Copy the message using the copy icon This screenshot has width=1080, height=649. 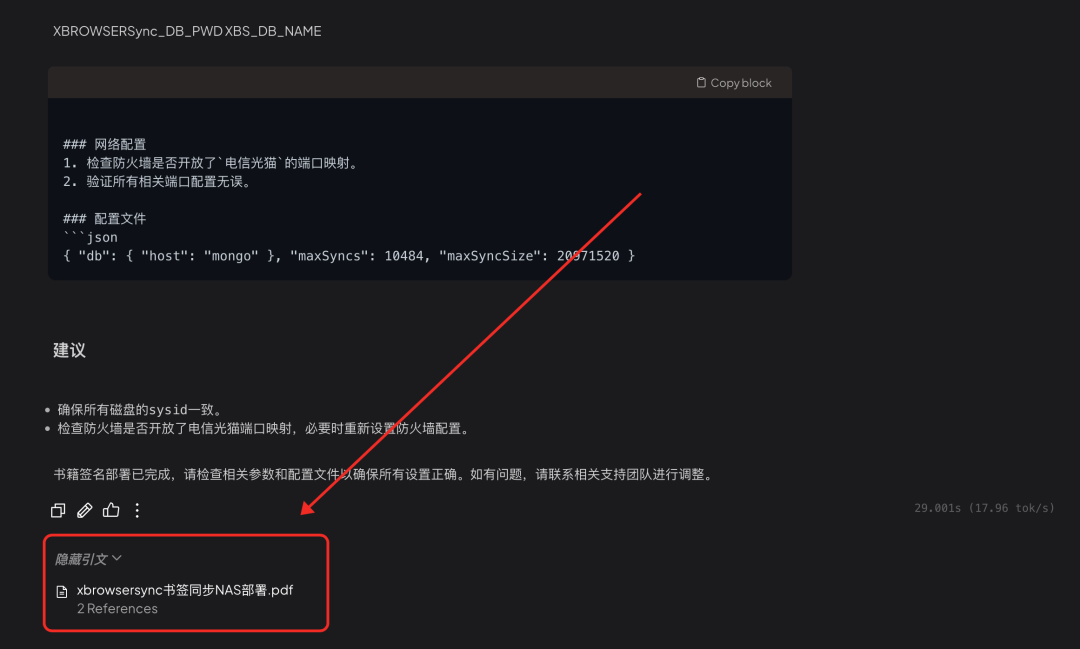coord(58,510)
